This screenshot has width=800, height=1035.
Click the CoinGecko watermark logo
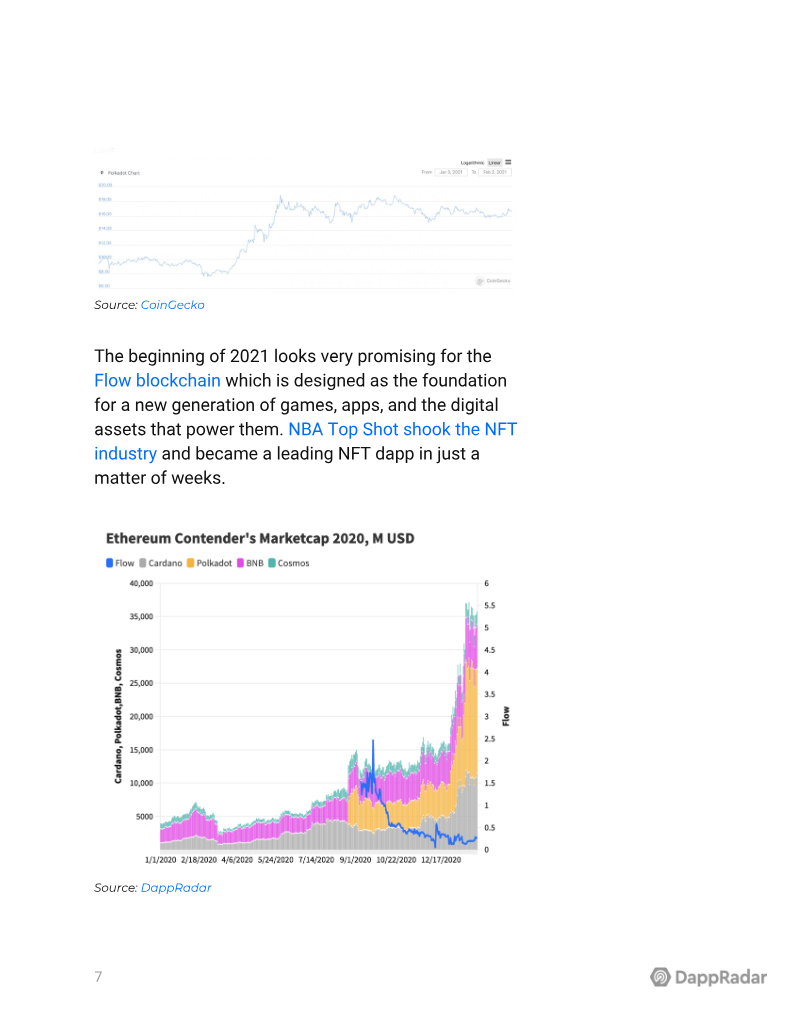(x=480, y=281)
